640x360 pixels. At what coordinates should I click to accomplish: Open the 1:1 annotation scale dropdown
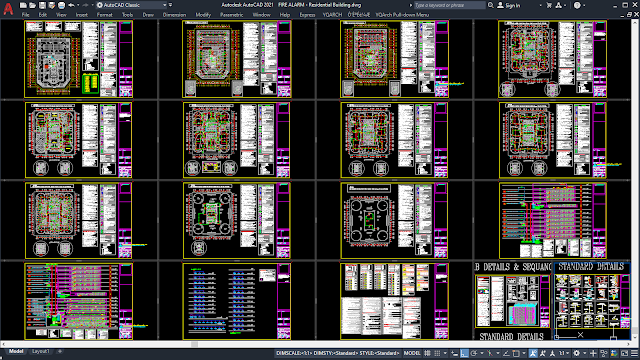[564, 353]
